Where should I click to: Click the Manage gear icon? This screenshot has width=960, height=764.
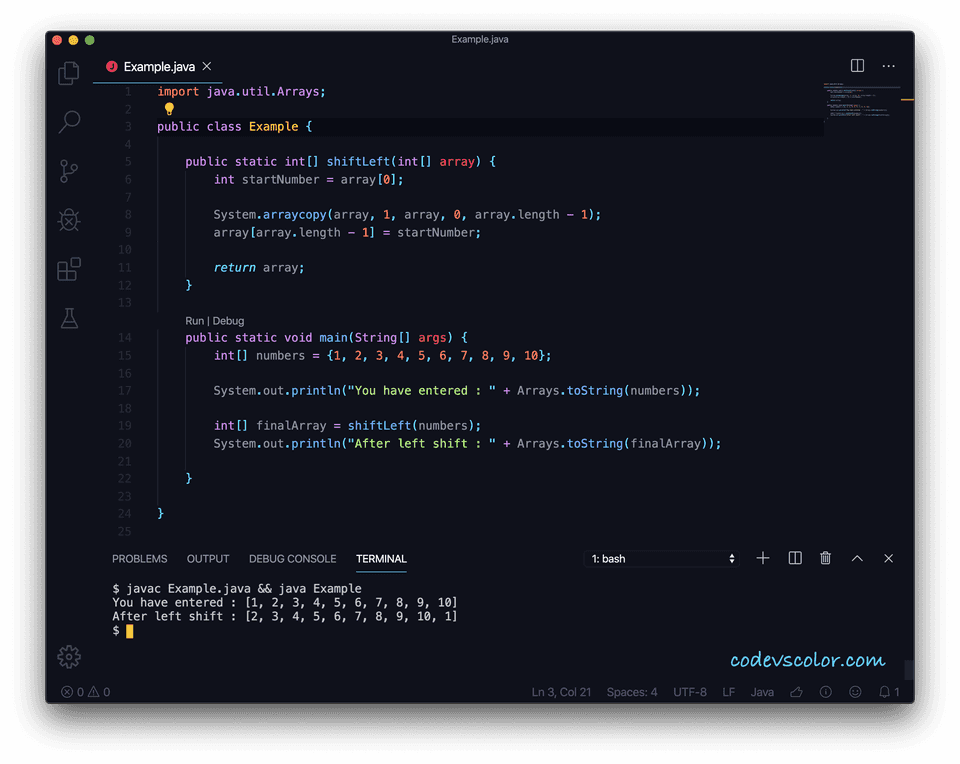click(69, 657)
